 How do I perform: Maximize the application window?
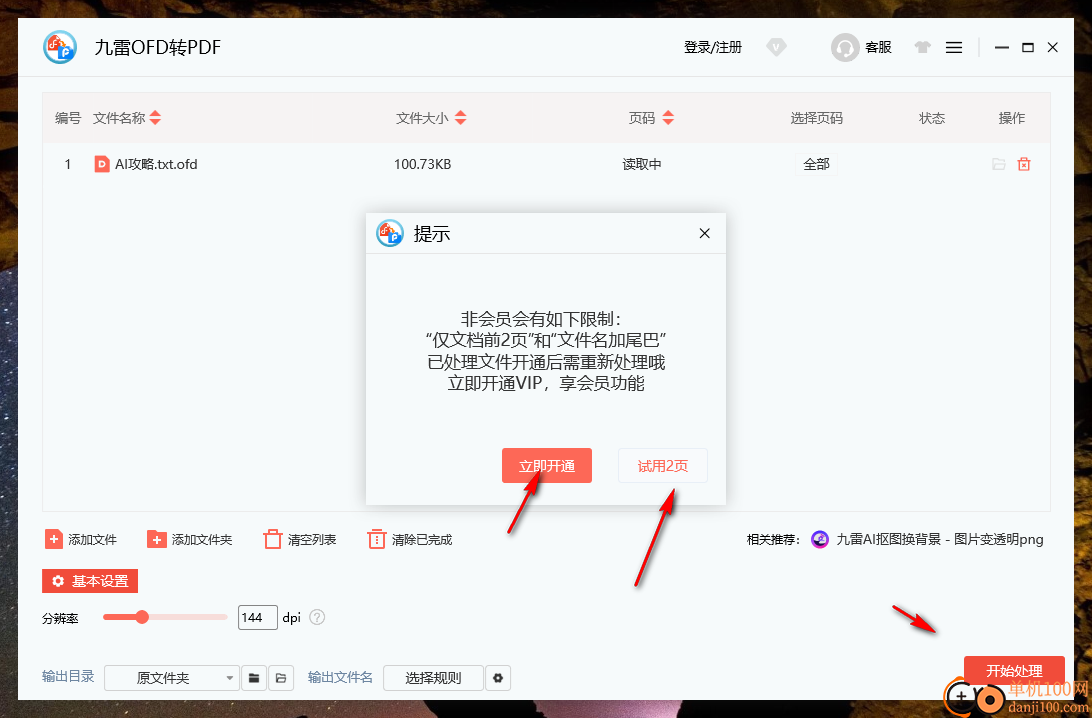1027,47
